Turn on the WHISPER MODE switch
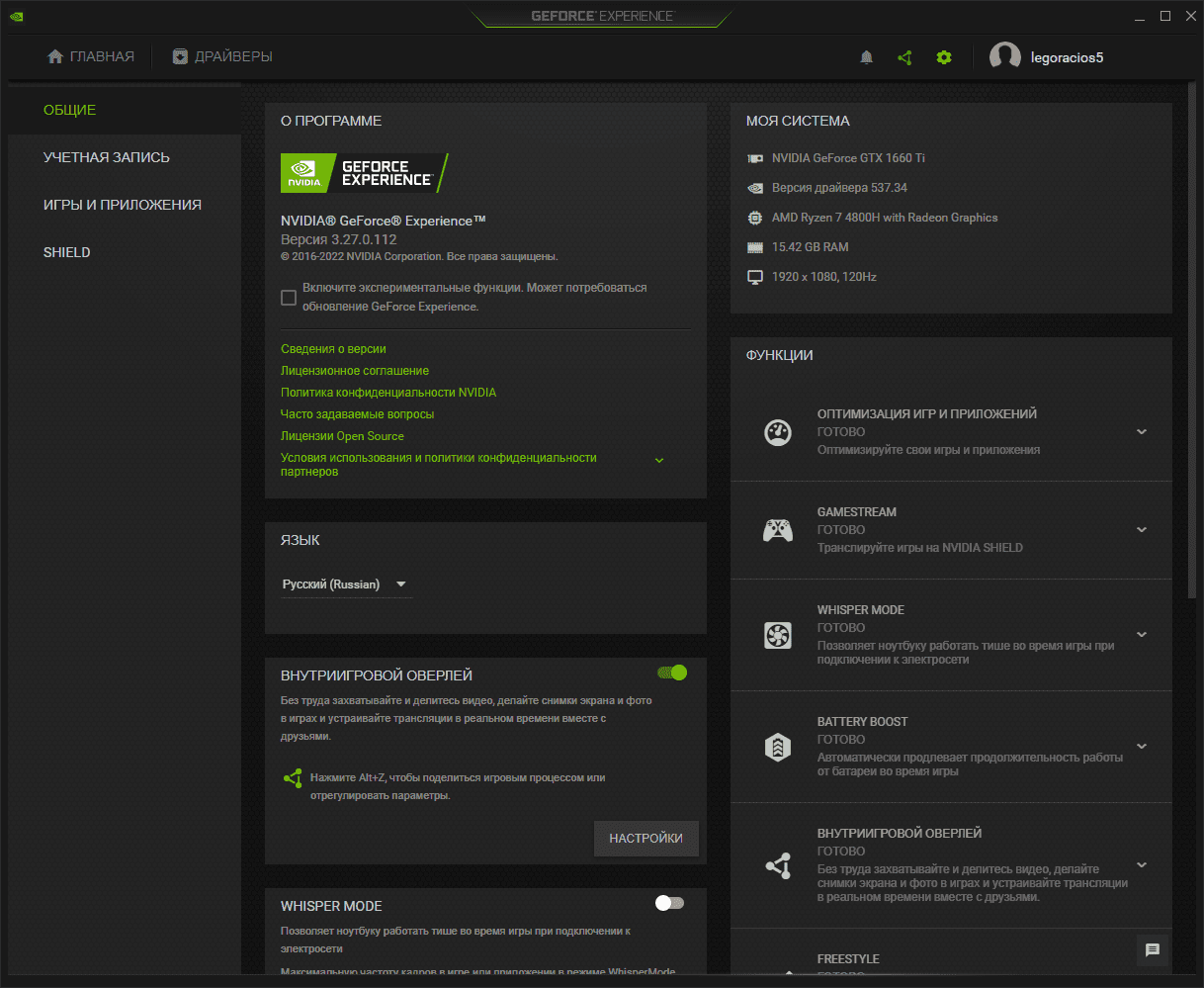This screenshot has height=988, width=1204. (x=669, y=903)
